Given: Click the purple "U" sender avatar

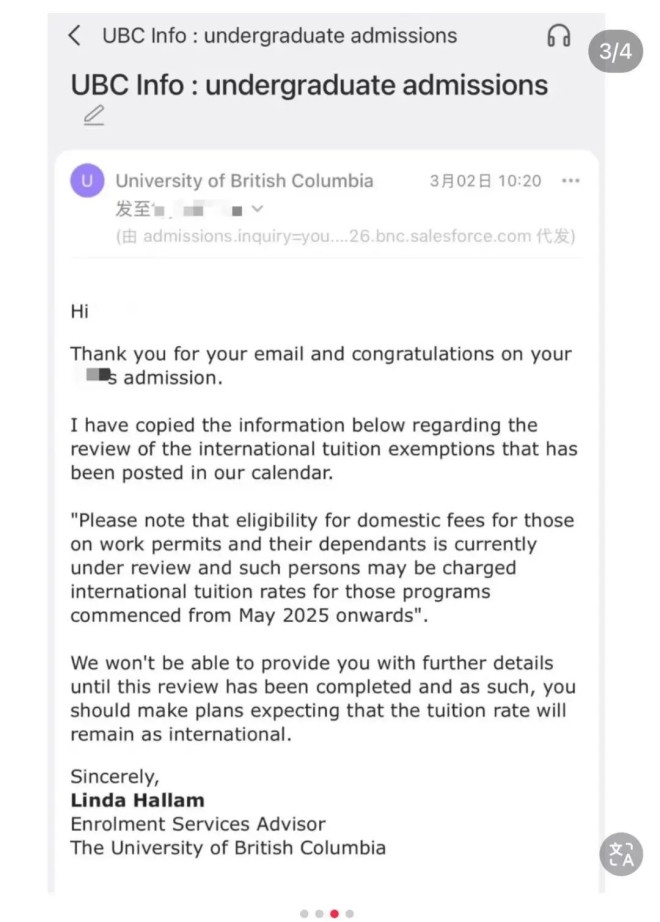Looking at the screenshot, I should (x=88, y=181).
